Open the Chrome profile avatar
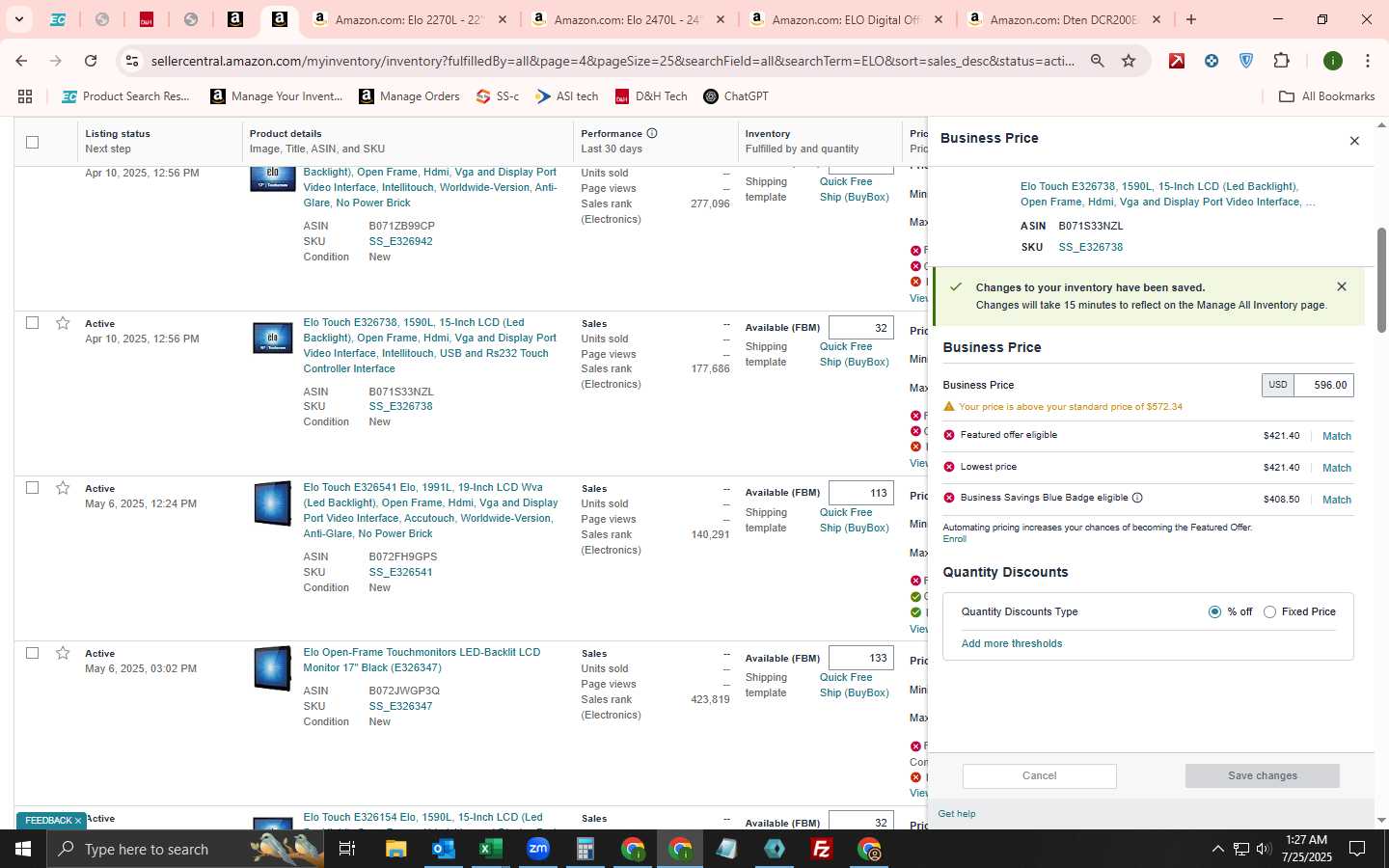This screenshot has width=1389, height=868. (1333, 61)
